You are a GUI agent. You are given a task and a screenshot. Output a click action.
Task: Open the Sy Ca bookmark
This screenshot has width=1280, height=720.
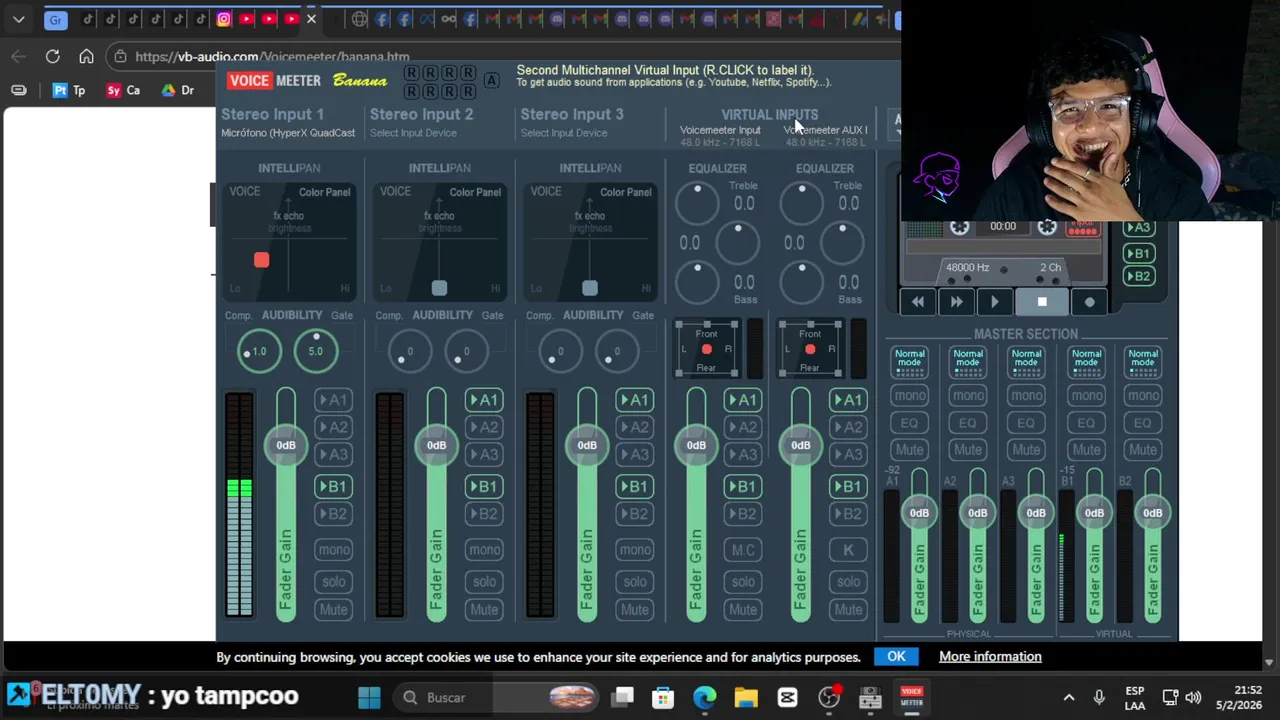[123, 90]
